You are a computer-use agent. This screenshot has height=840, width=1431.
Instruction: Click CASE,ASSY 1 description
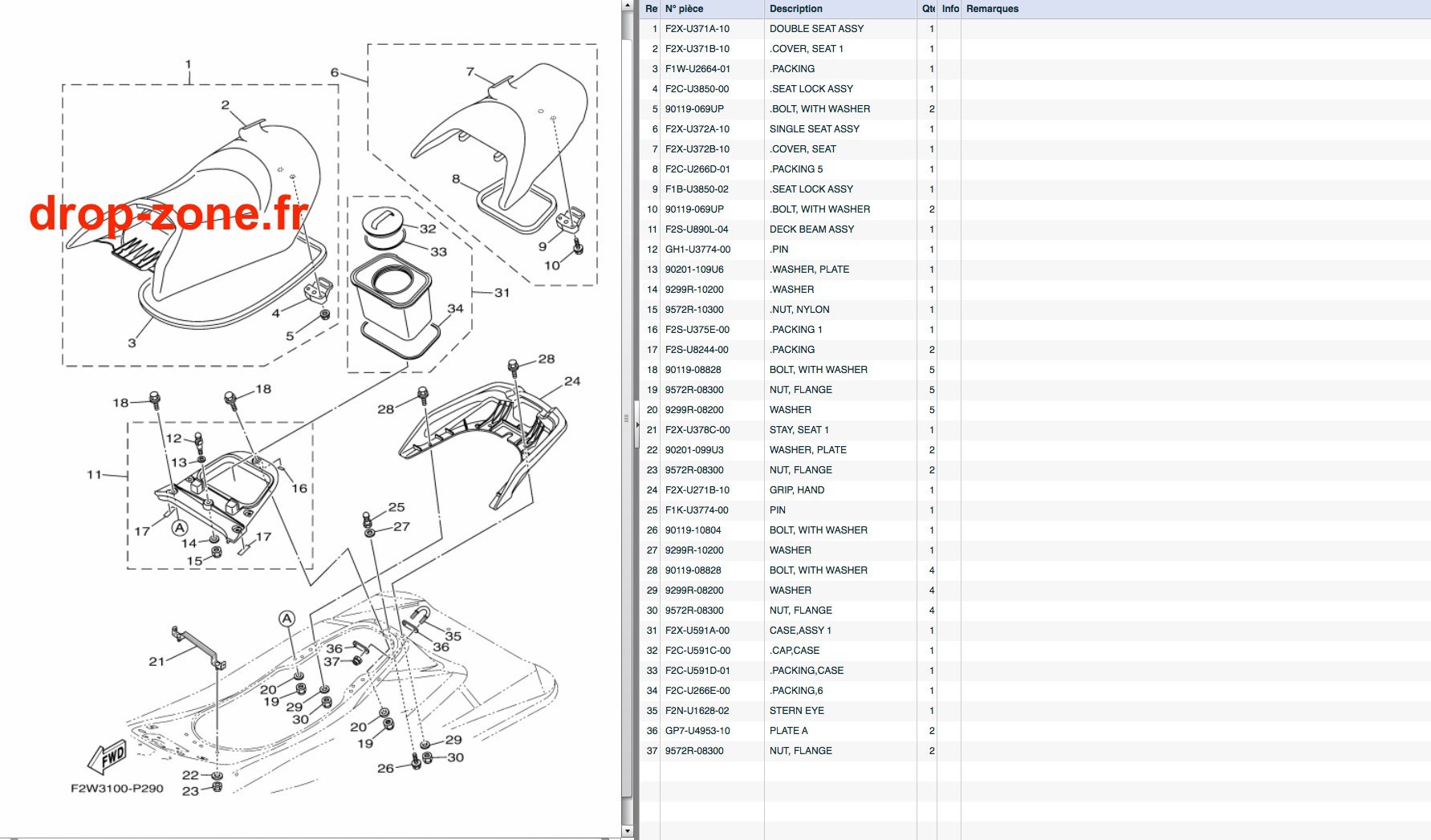[x=800, y=631]
